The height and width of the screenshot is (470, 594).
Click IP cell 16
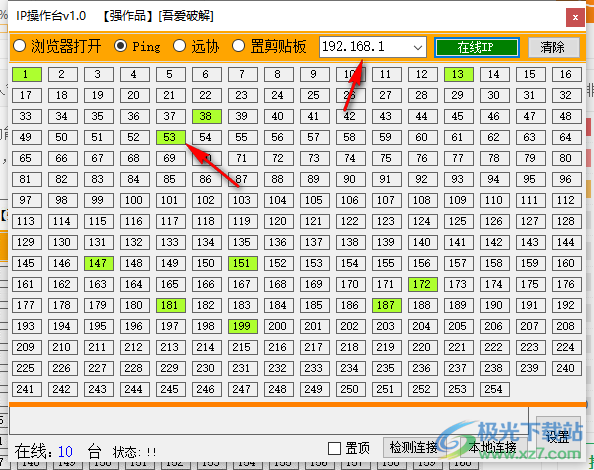[x=566, y=74]
